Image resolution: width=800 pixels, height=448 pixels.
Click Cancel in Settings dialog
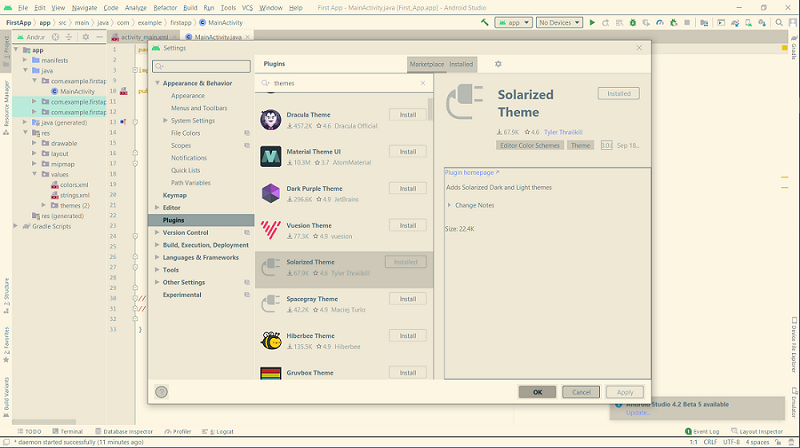pos(581,392)
